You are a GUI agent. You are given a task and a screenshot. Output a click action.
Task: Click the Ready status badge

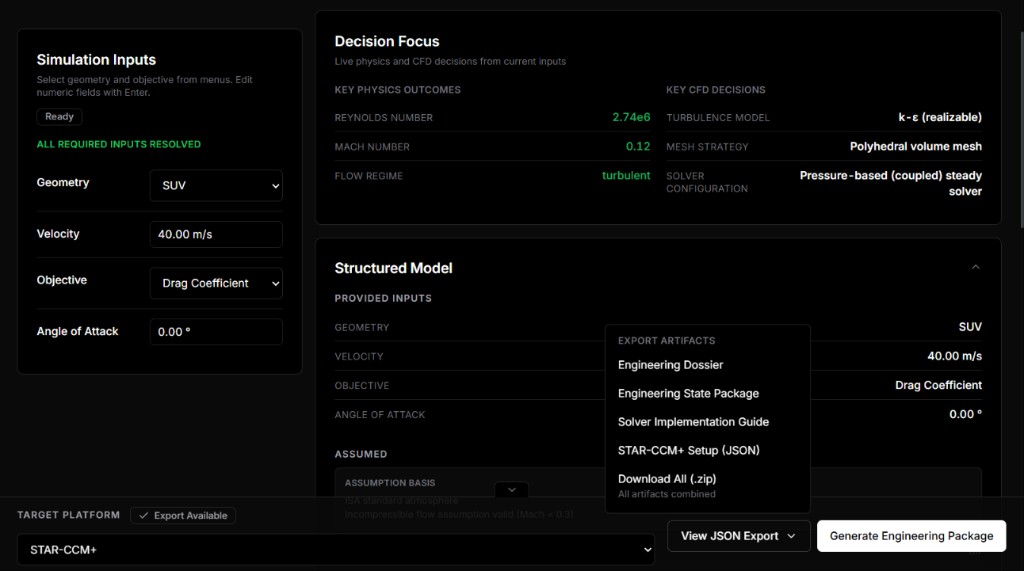59,116
